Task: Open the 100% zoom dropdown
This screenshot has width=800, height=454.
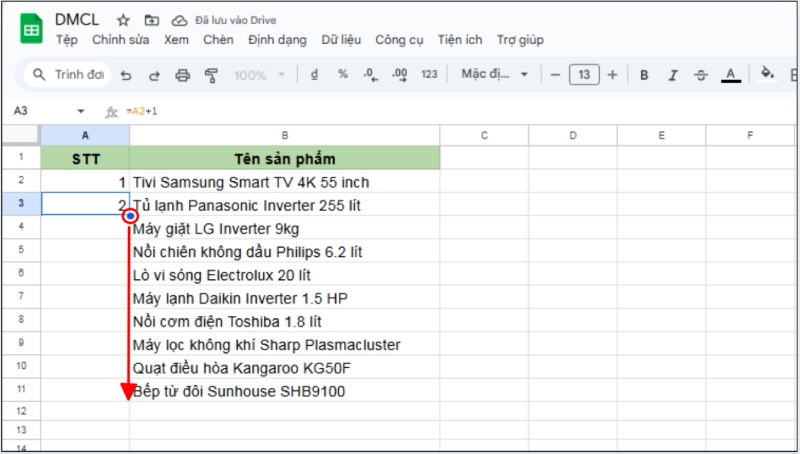Action: click(259, 75)
